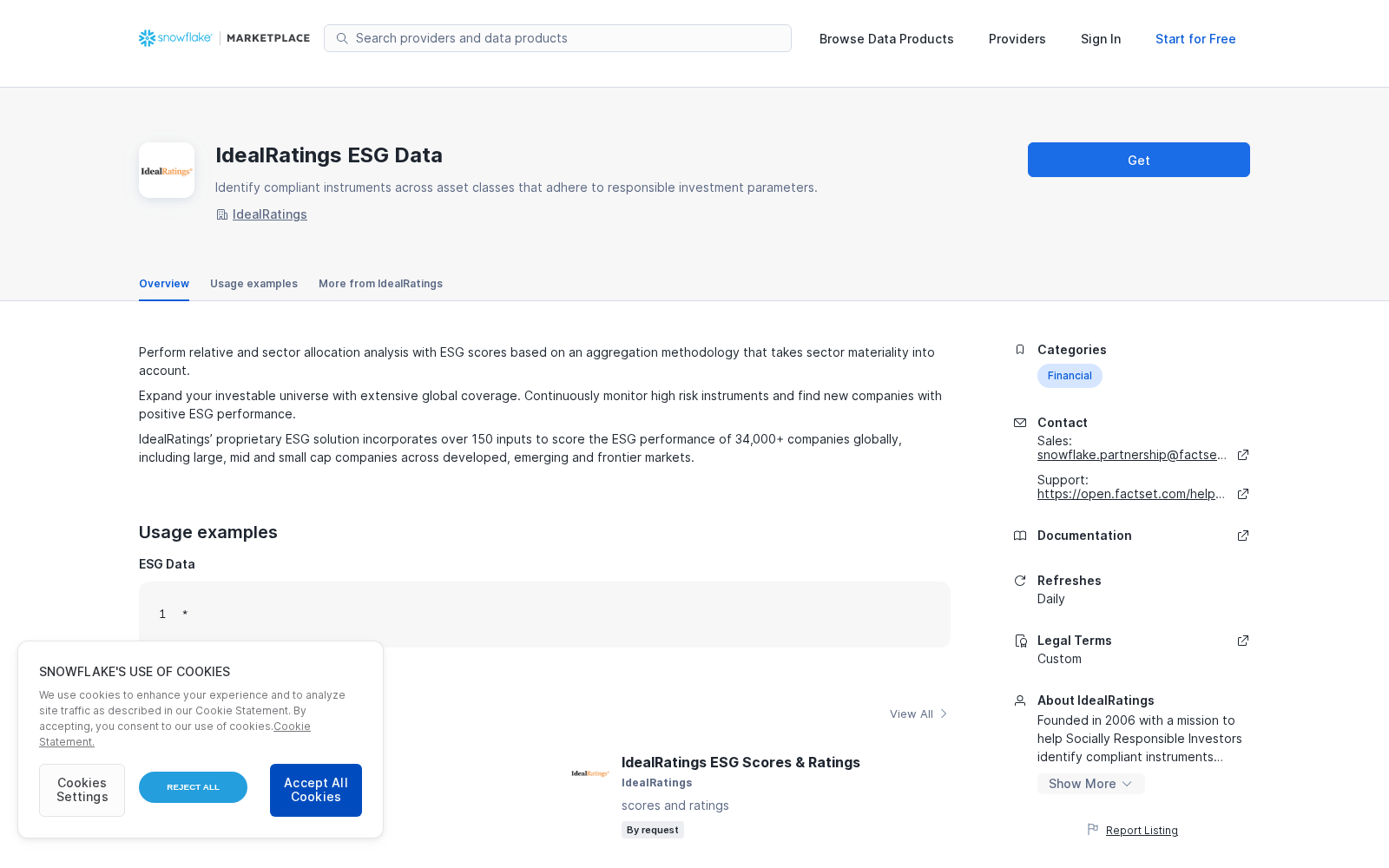Image resolution: width=1389 pixels, height=868 pixels.
Task: Open the More from IdealRatings tab
Action: (x=380, y=284)
